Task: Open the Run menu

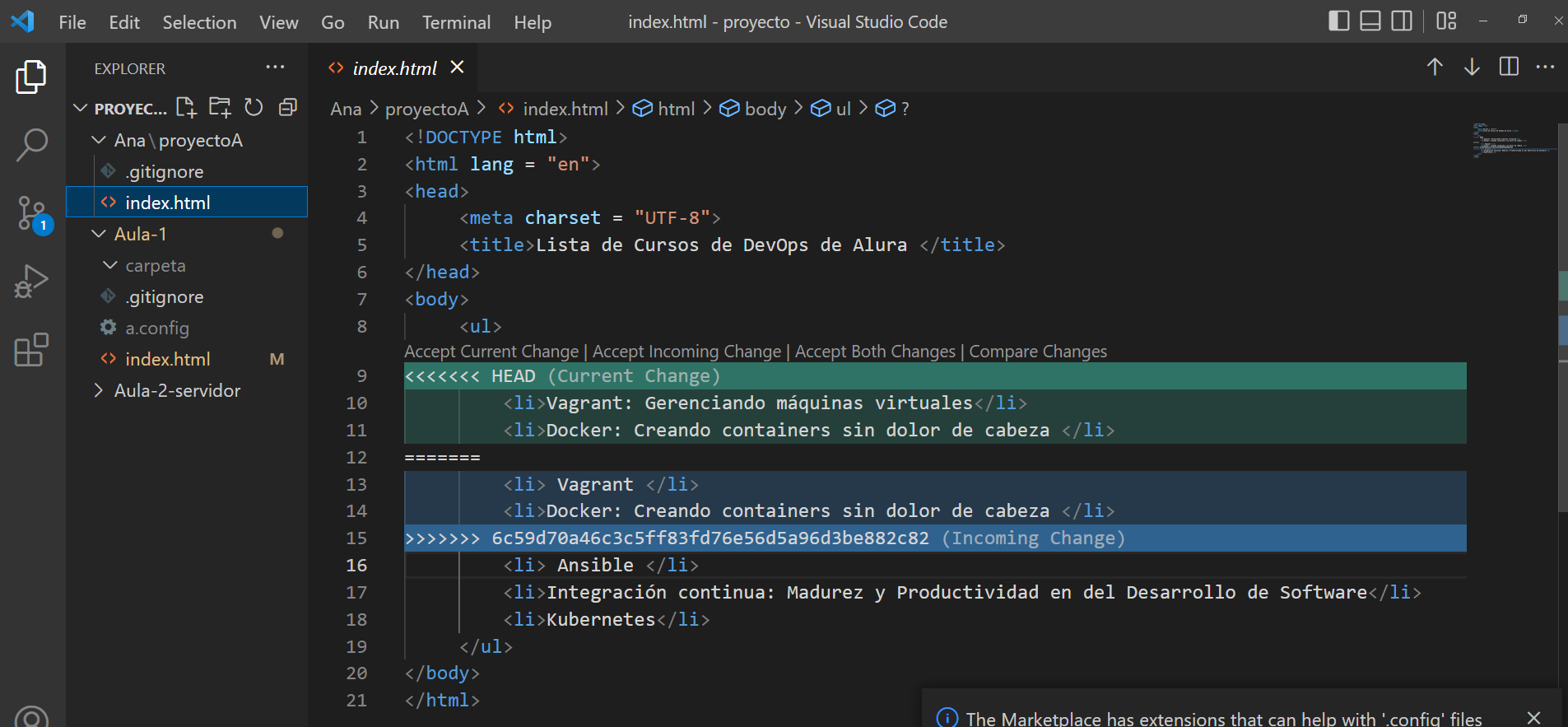Action: click(x=384, y=22)
